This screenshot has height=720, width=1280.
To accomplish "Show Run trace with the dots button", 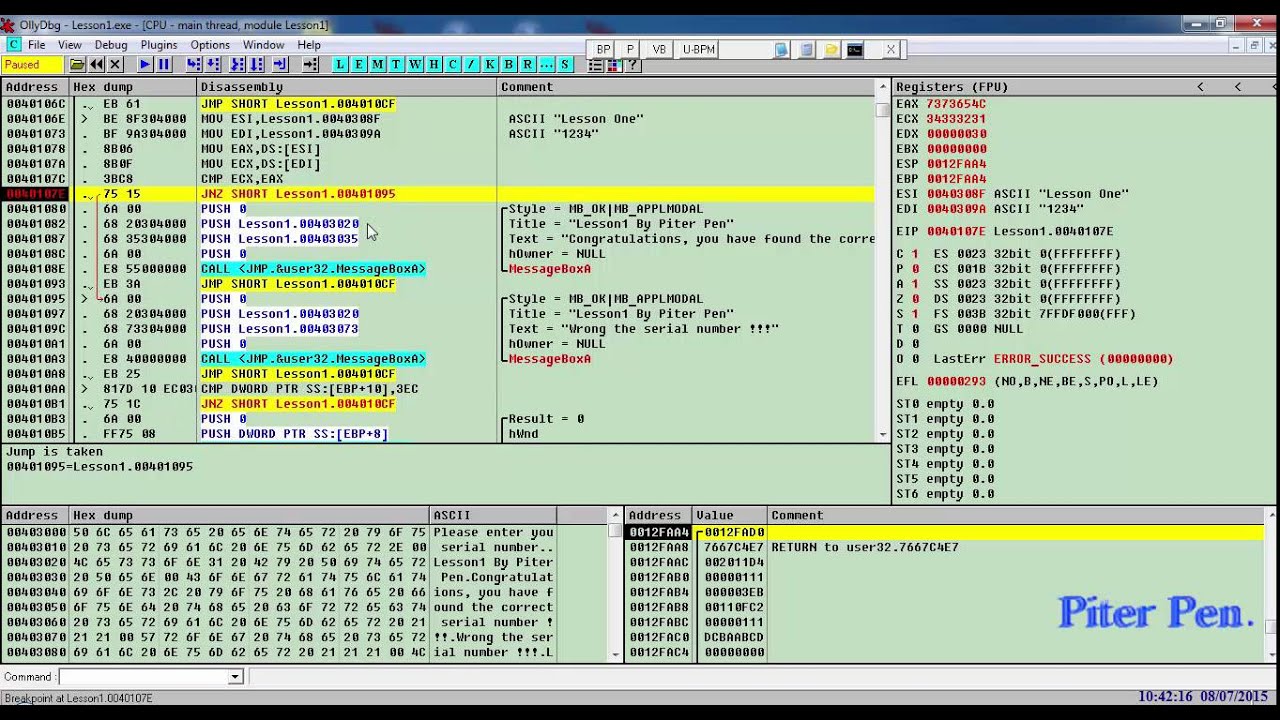I will click(x=546, y=64).
